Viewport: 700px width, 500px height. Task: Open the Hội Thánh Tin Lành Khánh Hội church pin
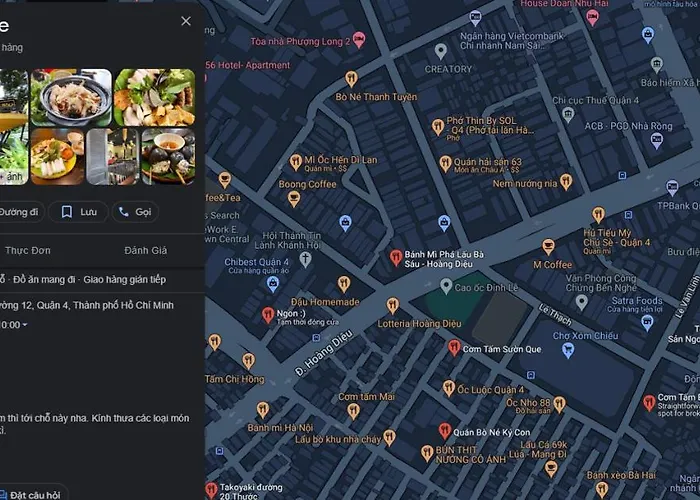pyautogui.click(x=305, y=260)
